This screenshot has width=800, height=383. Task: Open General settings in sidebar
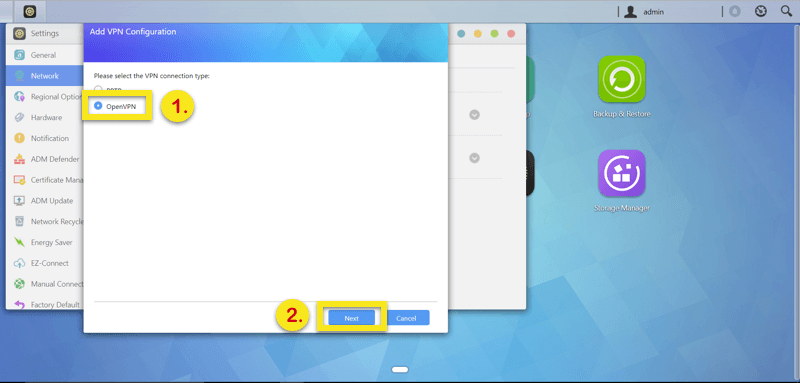pyautogui.click(x=45, y=55)
